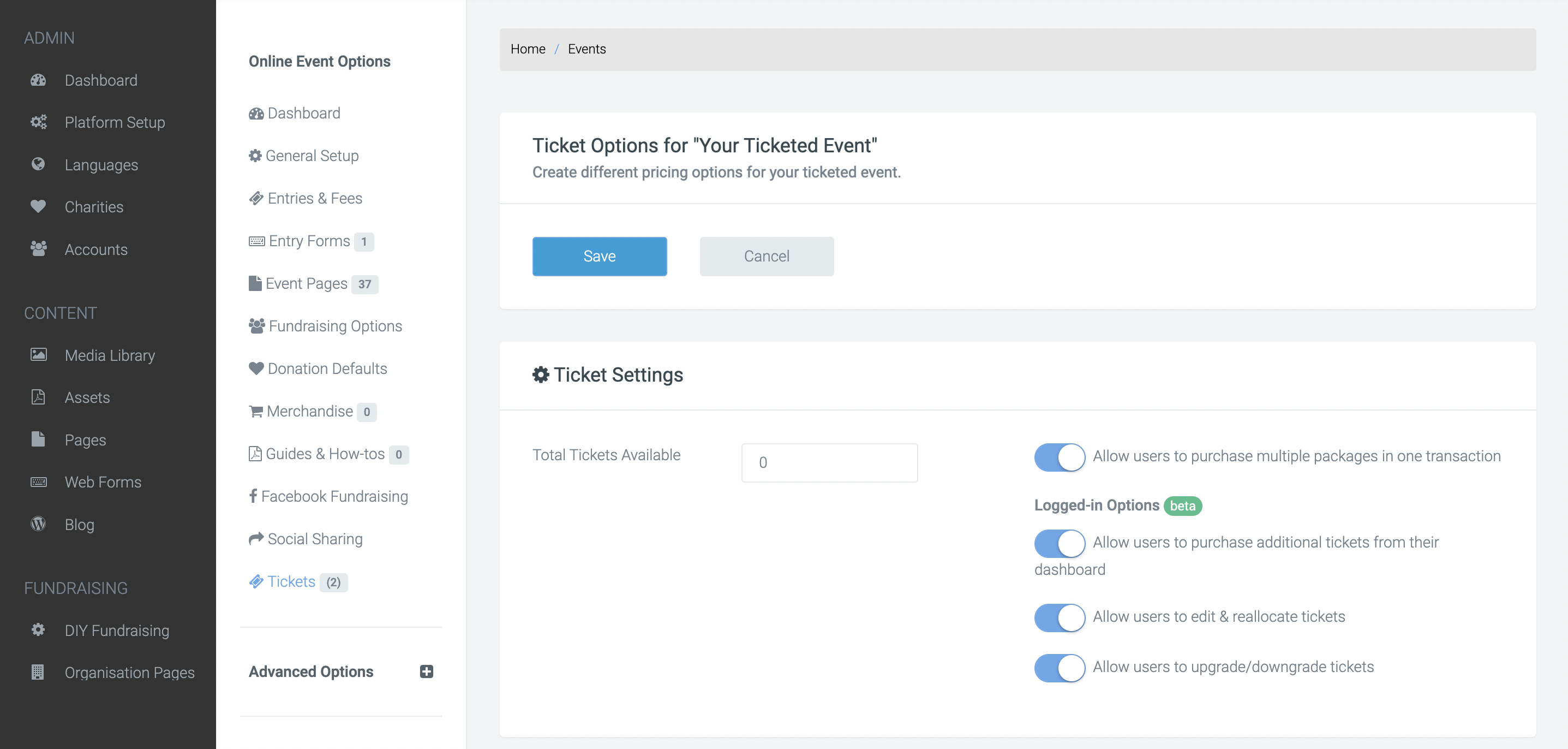Click the Entries & Fees ticket icon

pyautogui.click(x=256, y=199)
